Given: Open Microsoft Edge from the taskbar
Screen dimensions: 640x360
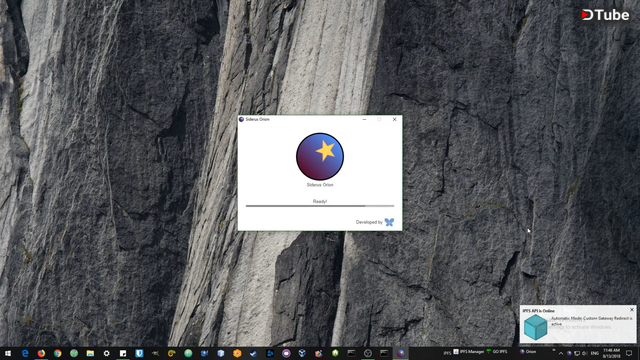Looking at the screenshot, I should pos(25,353).
